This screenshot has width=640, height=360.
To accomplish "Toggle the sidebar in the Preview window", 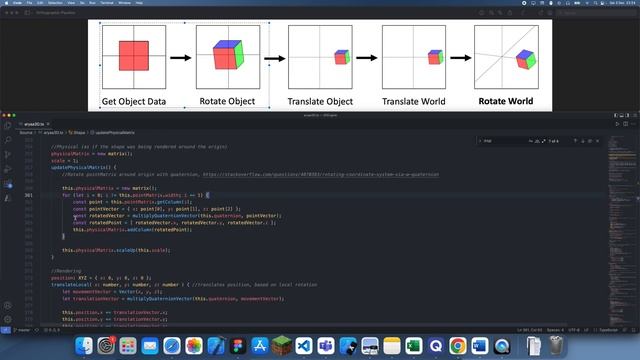I will [28, 13].
